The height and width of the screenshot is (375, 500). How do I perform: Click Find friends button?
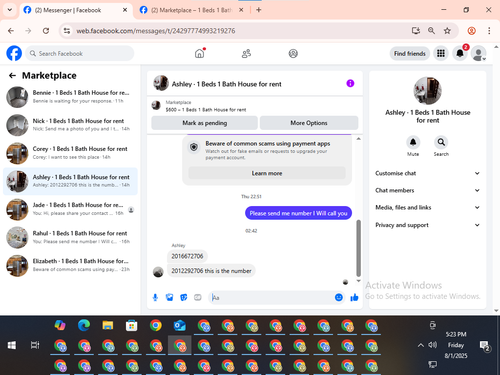[410, 53]
